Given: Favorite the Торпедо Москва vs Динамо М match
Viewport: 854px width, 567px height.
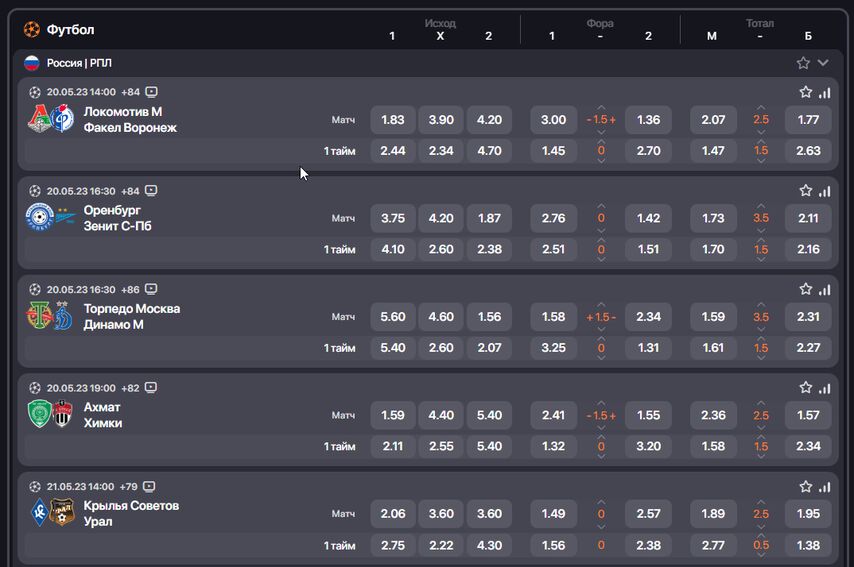Looking at the screenshot, I should pyautogui.click(x=806, y=289).
